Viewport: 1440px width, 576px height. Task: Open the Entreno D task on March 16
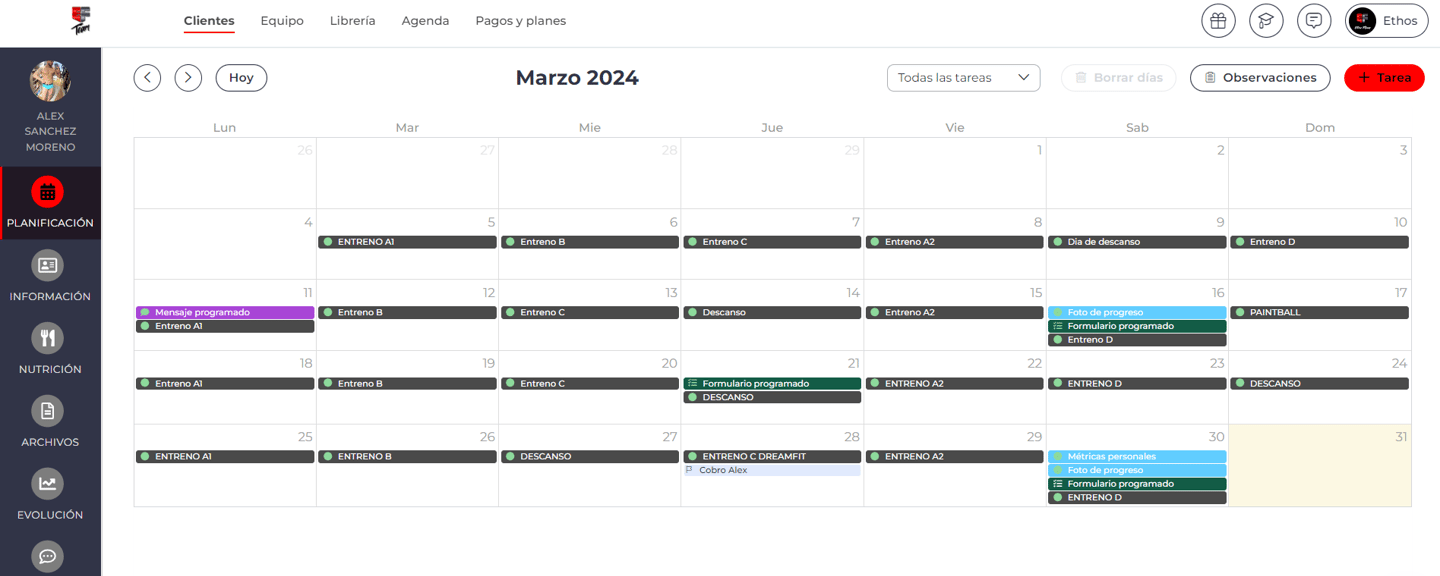click(x=1137, y=340)
